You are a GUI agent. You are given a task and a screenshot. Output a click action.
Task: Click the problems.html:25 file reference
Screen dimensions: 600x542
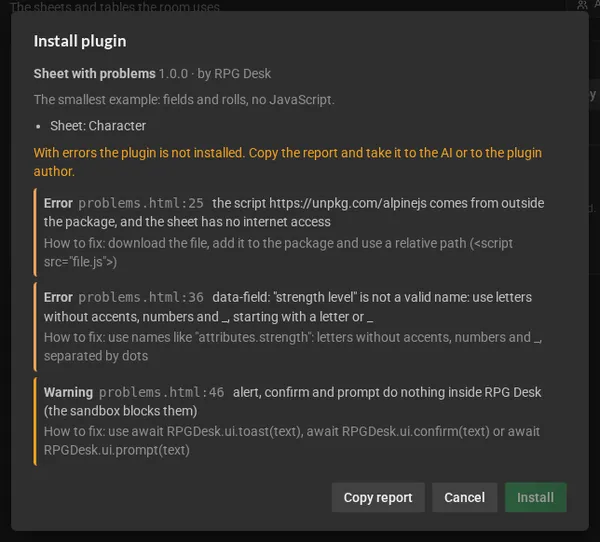(x=141, y=203)
